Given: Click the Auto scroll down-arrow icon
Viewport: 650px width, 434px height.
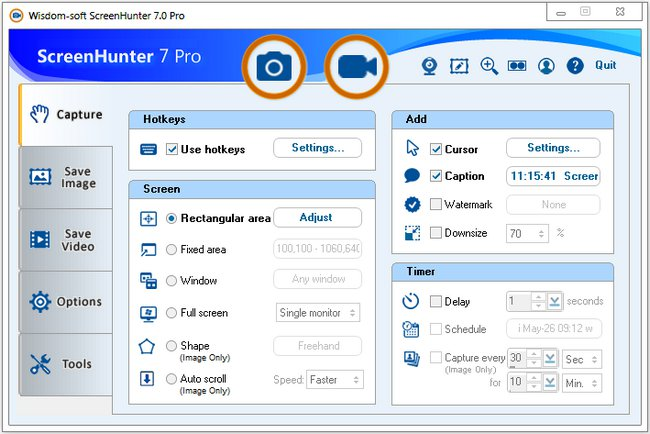Looking at the screenshot, I should (147, 378).
